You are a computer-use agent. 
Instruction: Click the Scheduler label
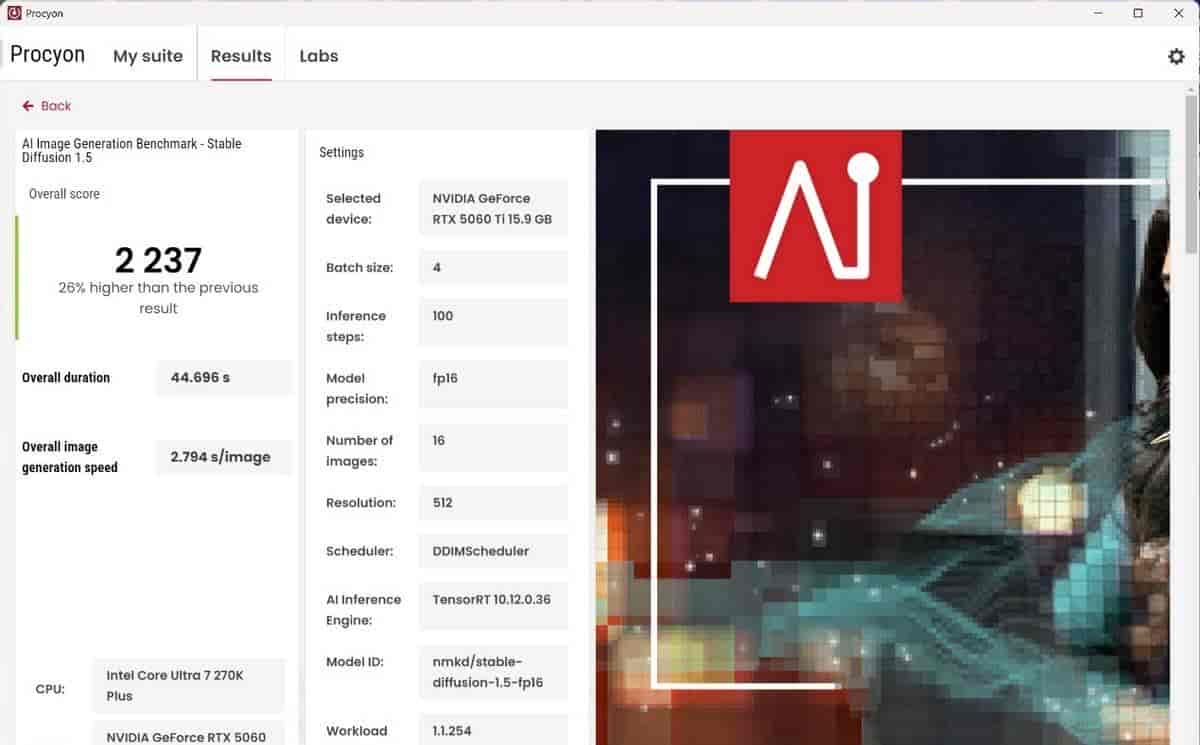click(x=359, y=551)
